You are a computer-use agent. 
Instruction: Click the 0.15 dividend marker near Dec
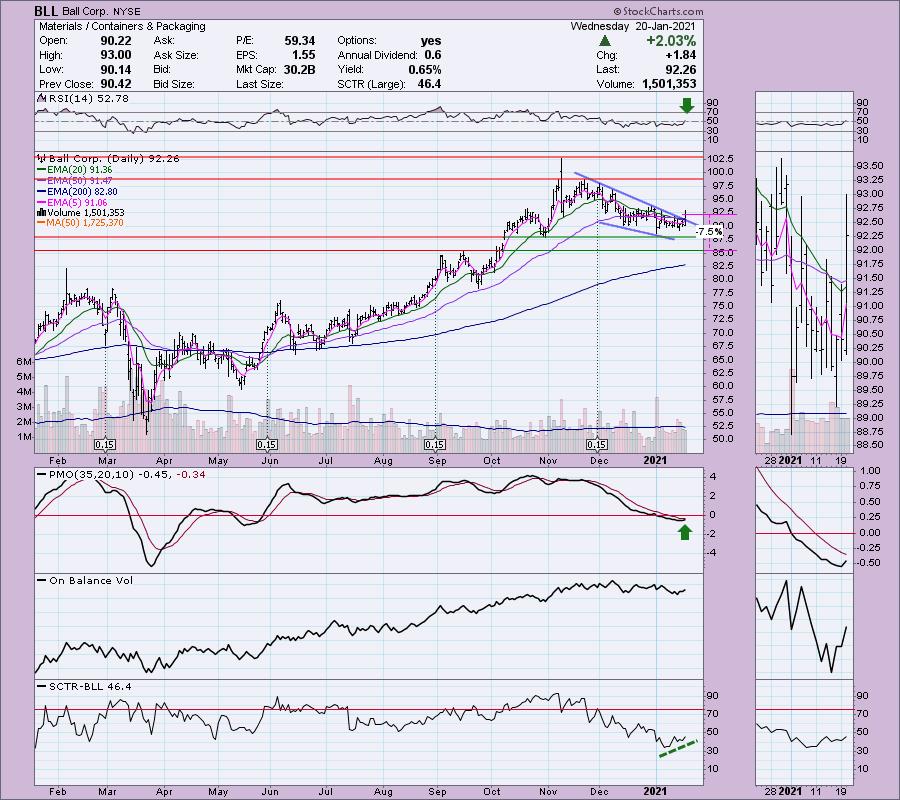tap(597, 445)
